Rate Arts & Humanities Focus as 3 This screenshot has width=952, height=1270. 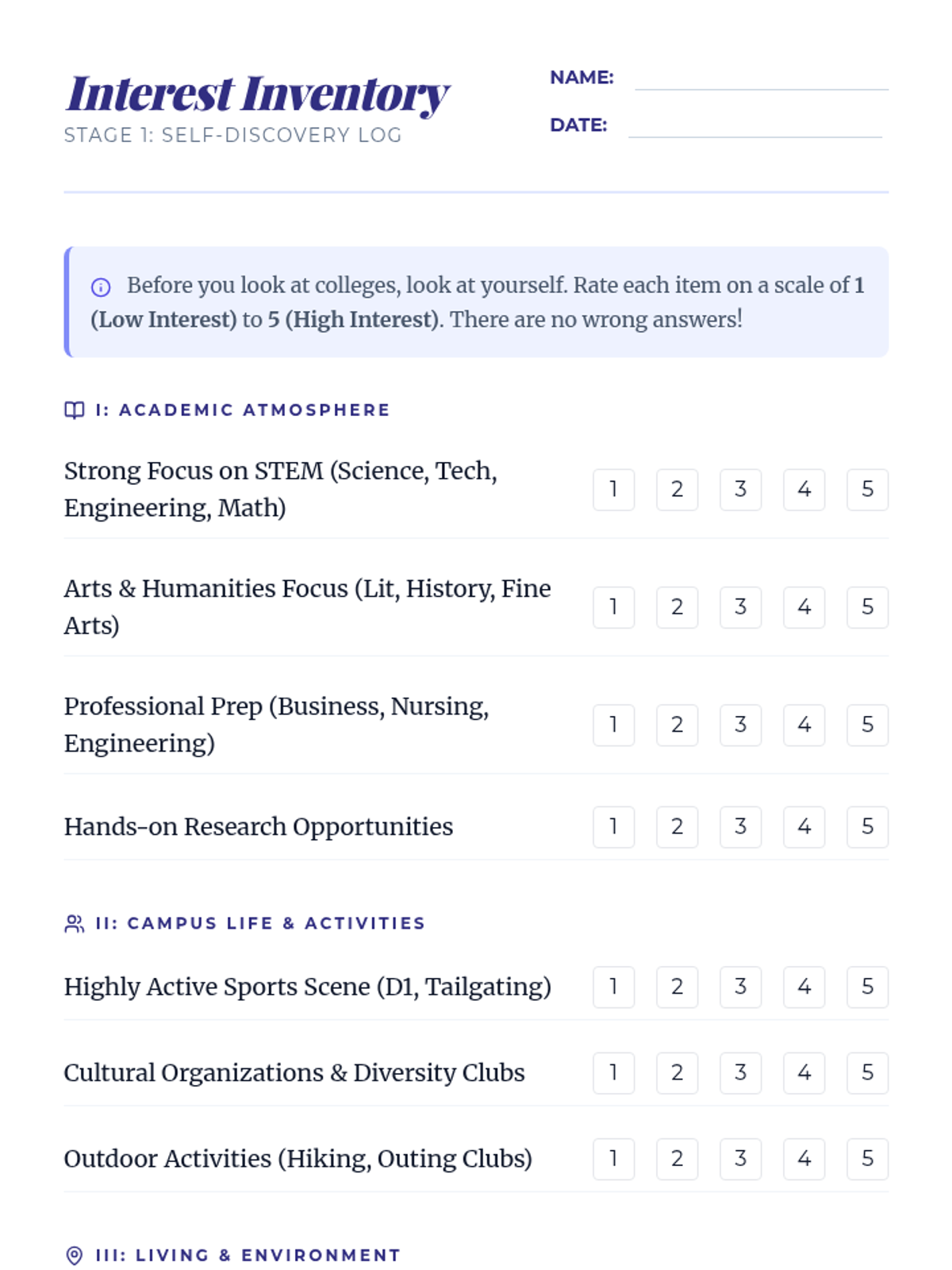740,607
